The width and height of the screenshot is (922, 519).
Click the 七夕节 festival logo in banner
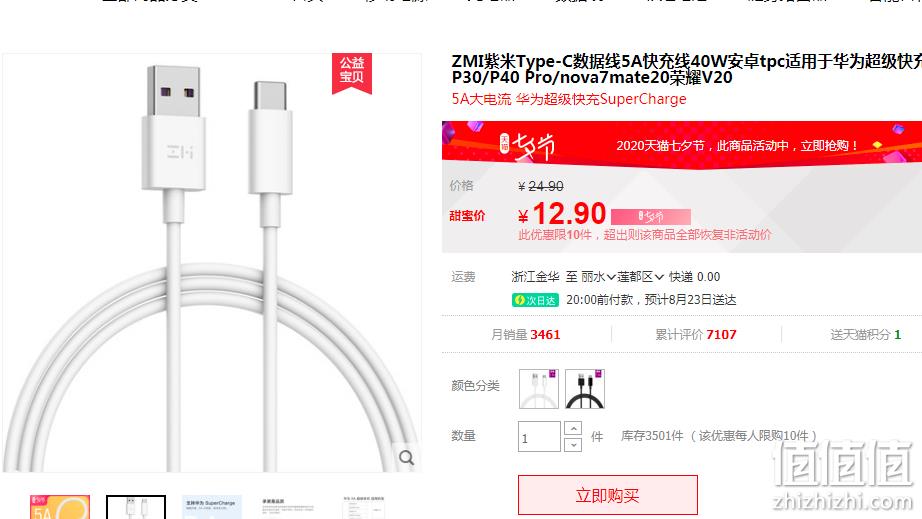[527, 145]
